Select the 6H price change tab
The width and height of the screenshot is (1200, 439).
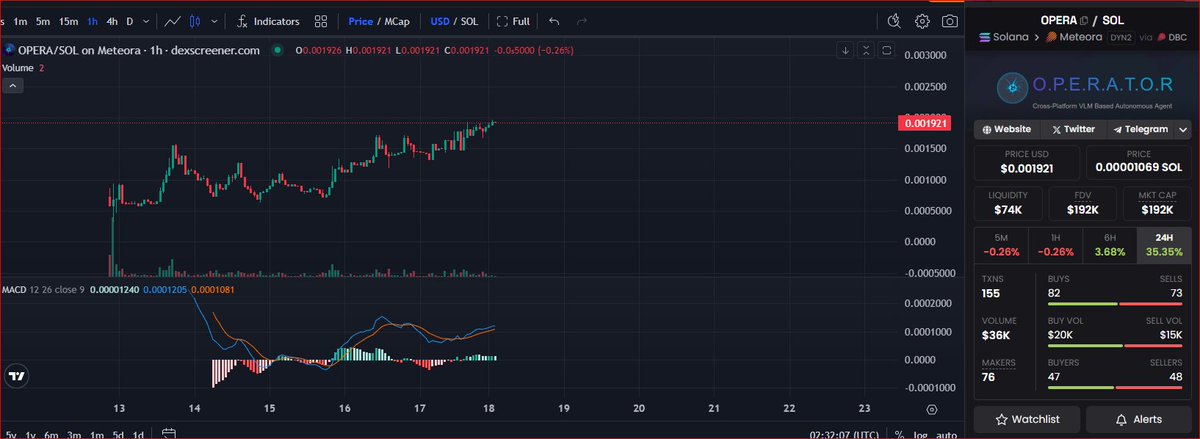(1110, 245)
